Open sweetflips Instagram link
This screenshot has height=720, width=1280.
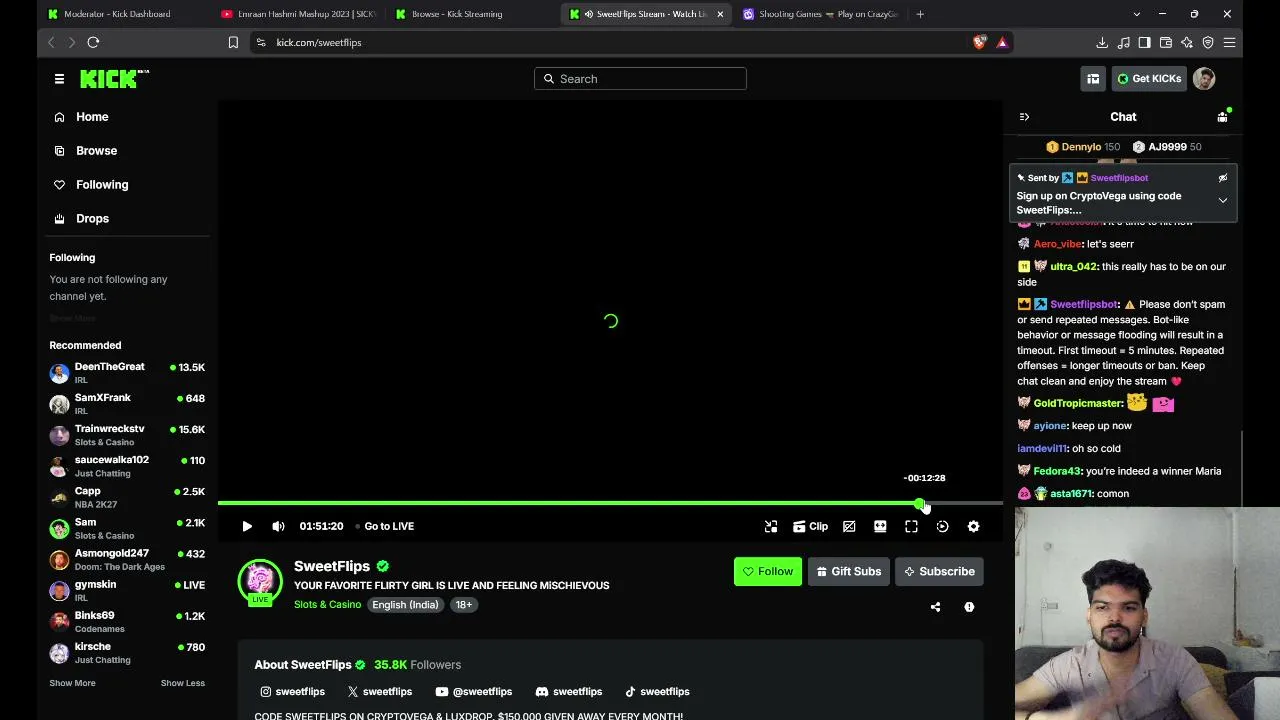coord(292,692)
